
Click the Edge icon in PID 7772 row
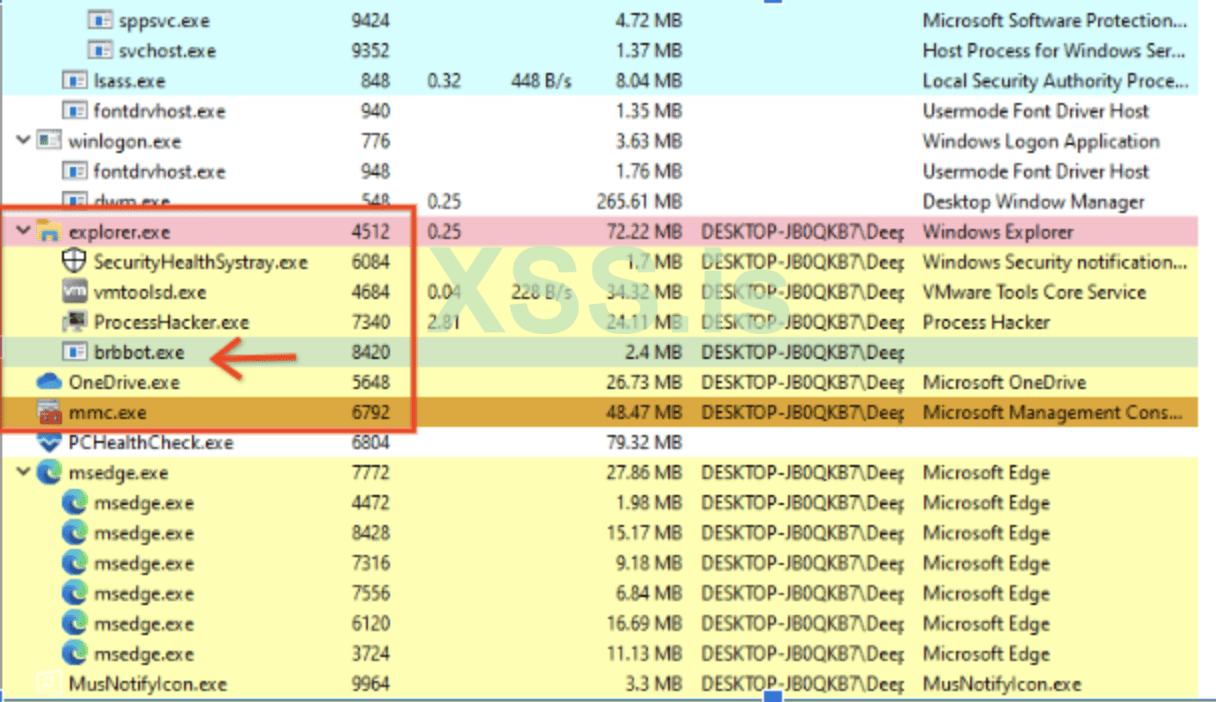click(x=49, y=473)
